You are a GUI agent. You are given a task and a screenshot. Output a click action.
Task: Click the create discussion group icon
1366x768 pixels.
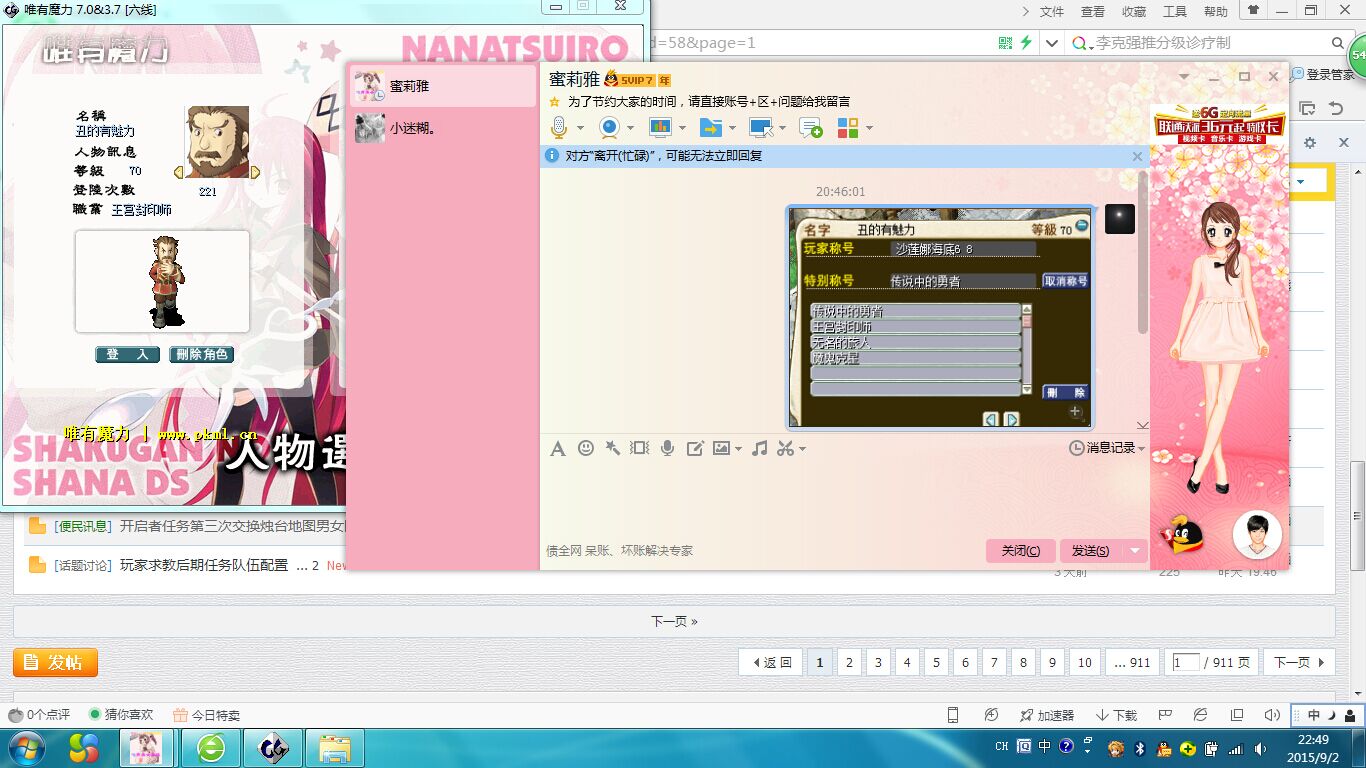tap(810, 127)
